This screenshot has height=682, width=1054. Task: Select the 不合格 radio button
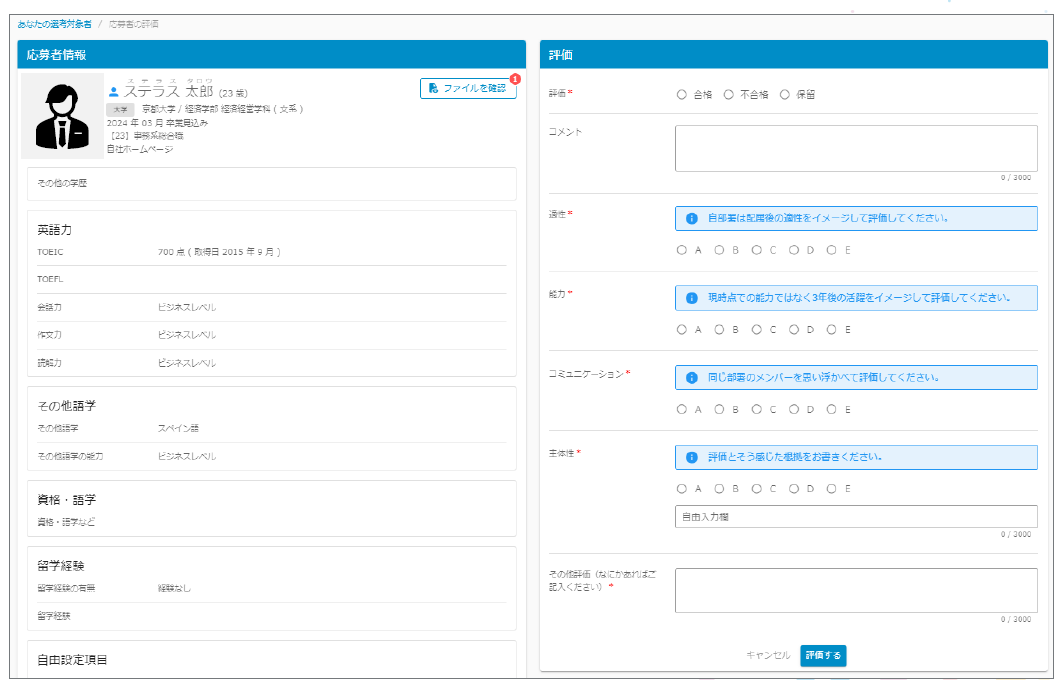tap(729, 95)
